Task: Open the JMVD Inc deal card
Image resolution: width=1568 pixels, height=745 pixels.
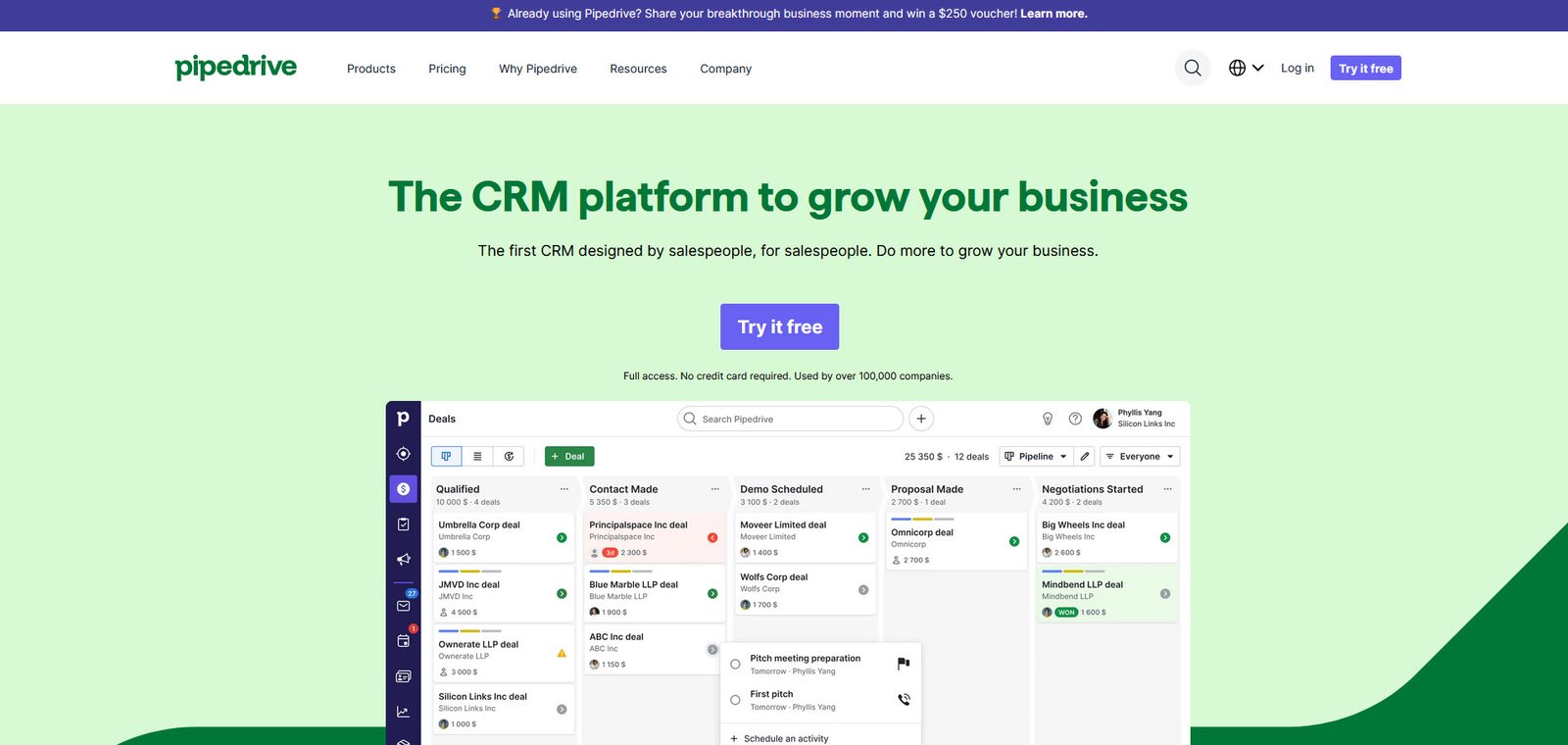Action: pyautogui.click(x=504, y=594)
